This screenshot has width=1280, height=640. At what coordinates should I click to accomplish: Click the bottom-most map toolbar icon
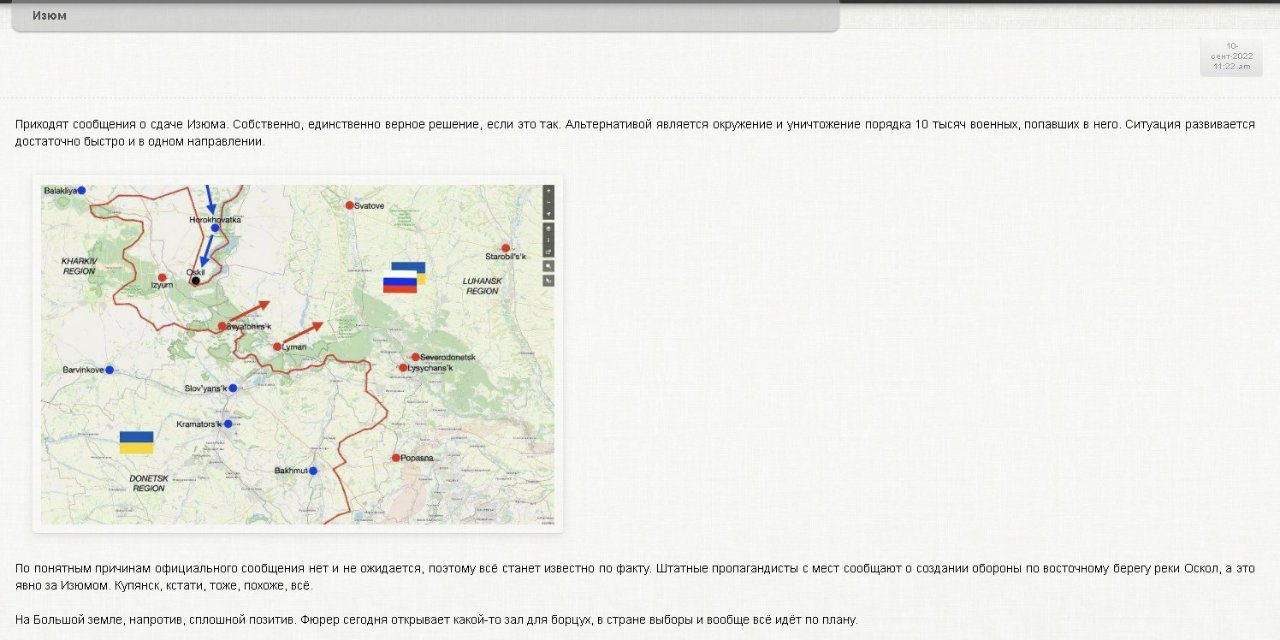tap(548, 281)
